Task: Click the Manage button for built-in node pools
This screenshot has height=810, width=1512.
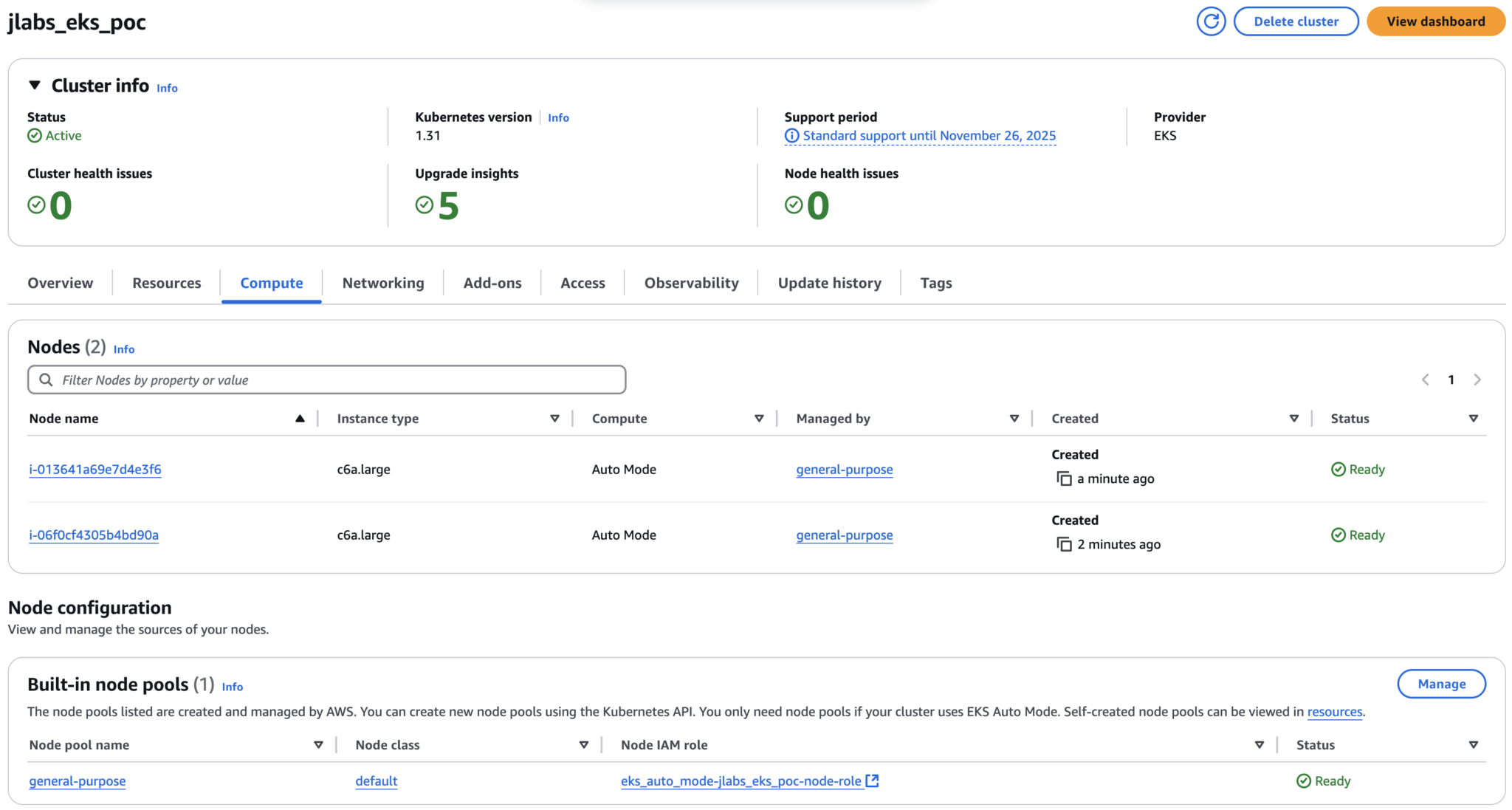Action: (x=1440, y=683)
